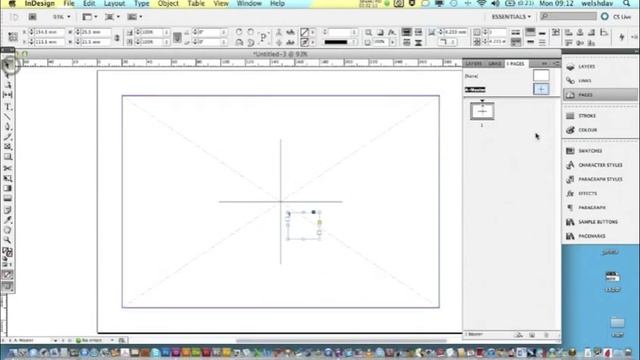Open the File menu

[x=69, y=4]
